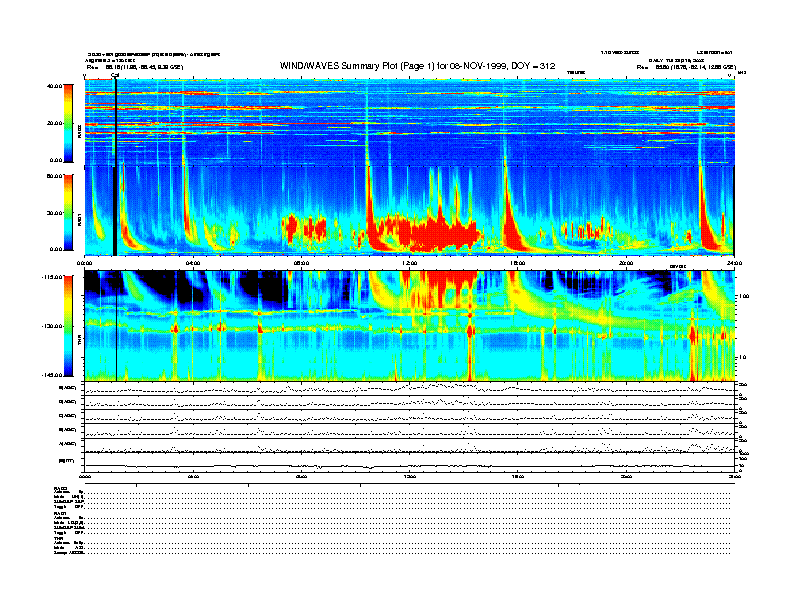This screenshot has width=792, height=612.
Task: Click the large red burst near 13:00 in RAD1
Action: click(437, 233)
